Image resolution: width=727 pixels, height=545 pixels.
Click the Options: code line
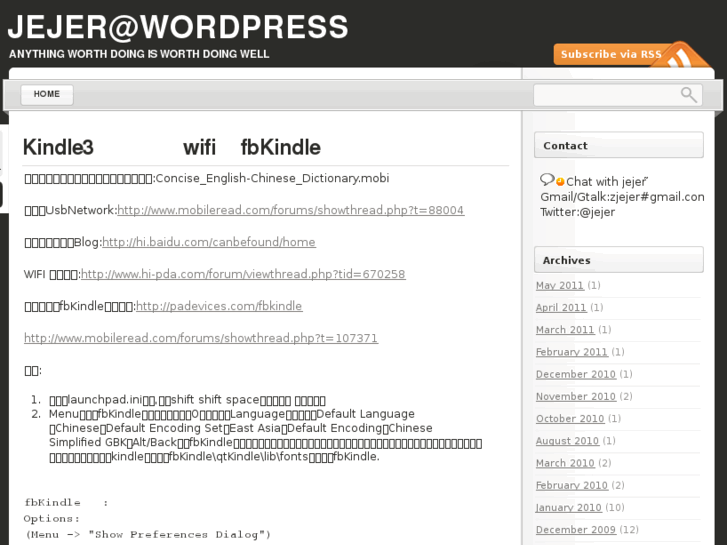pos(51,519)
